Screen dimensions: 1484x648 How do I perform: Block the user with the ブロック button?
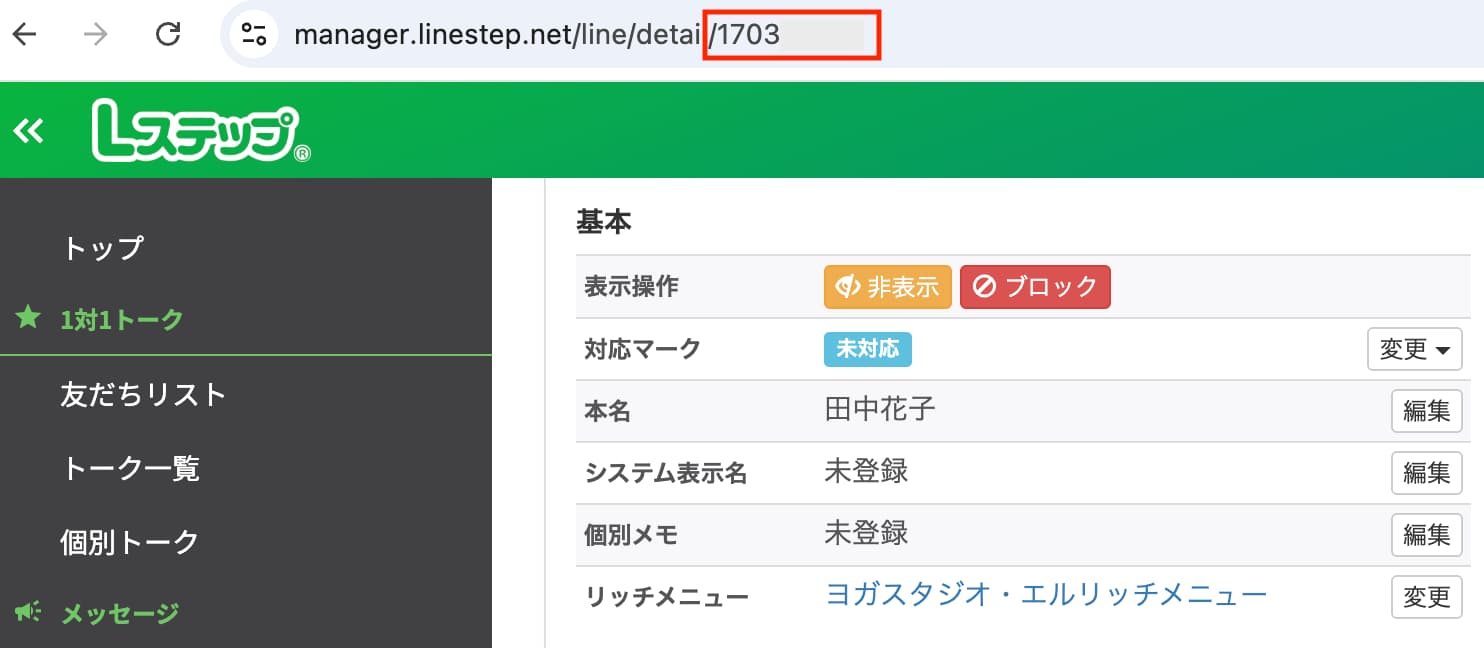pos(1035,287)
